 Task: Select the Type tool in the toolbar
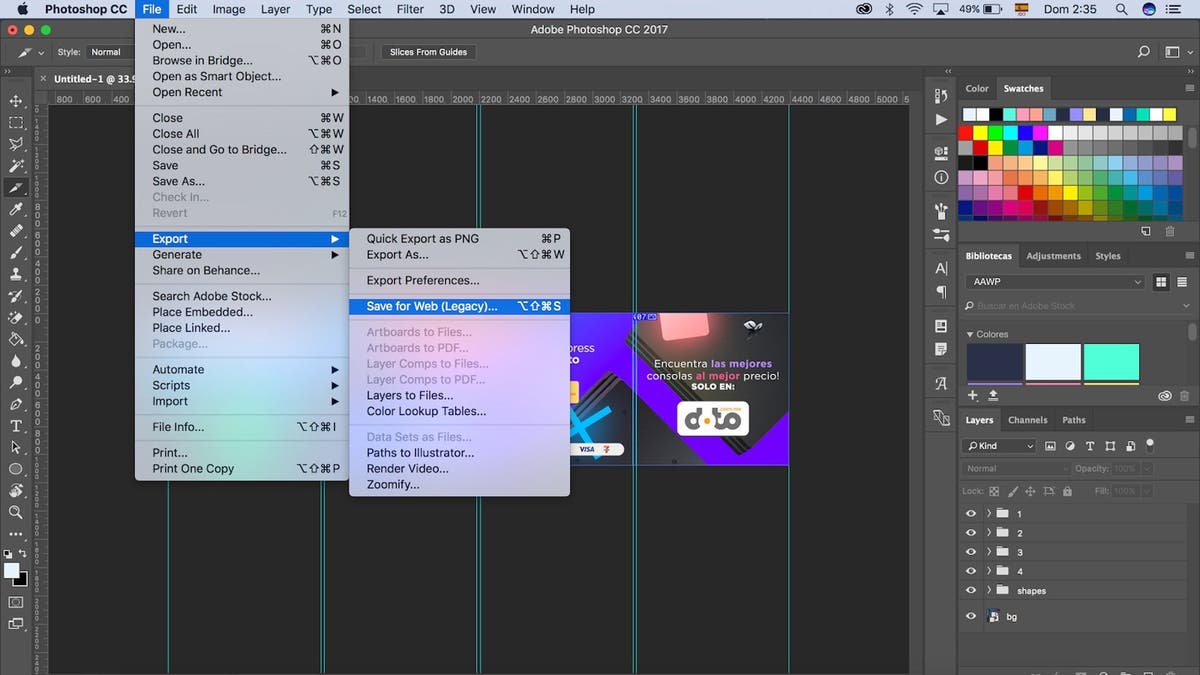pyautogui.click(x=15, y=425)
